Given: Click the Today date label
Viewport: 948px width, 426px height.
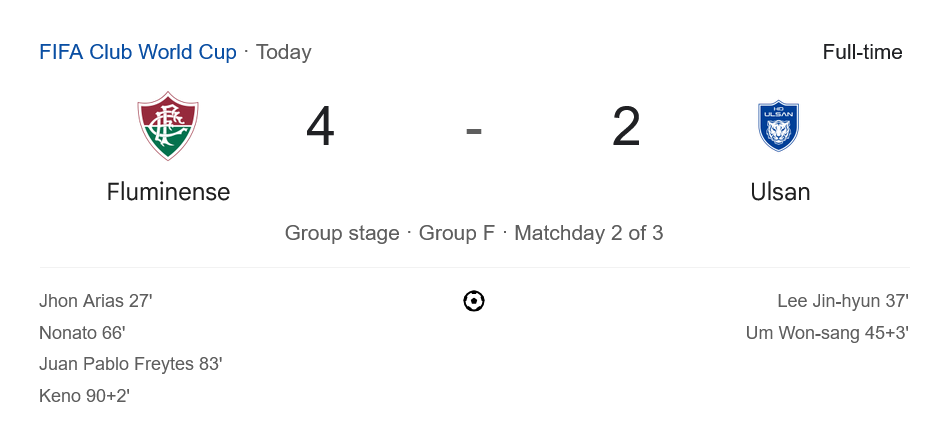Looking at the screenshot, I should 284,52.
